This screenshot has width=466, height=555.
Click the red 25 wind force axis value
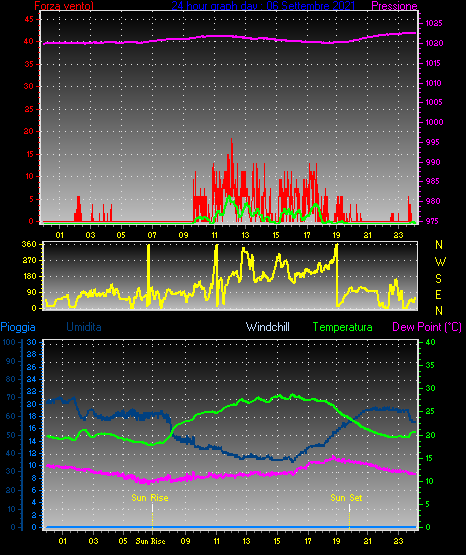coord(29,109)
